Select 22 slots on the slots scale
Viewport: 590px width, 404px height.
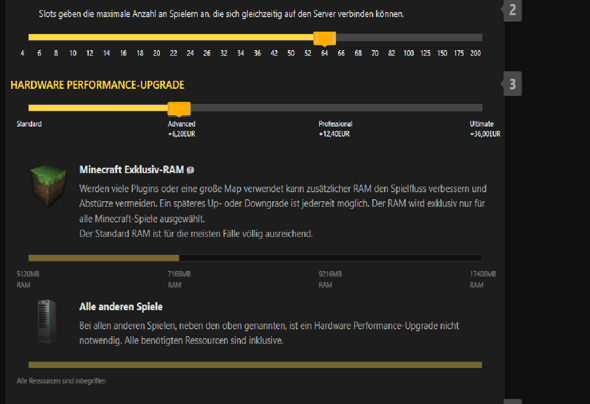173,53
